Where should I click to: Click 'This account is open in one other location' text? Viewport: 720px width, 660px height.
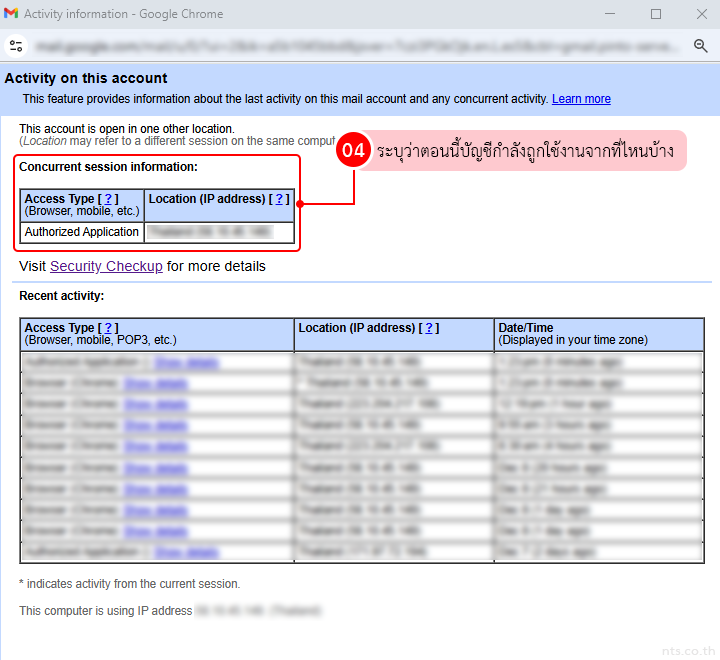coord(127,129)
